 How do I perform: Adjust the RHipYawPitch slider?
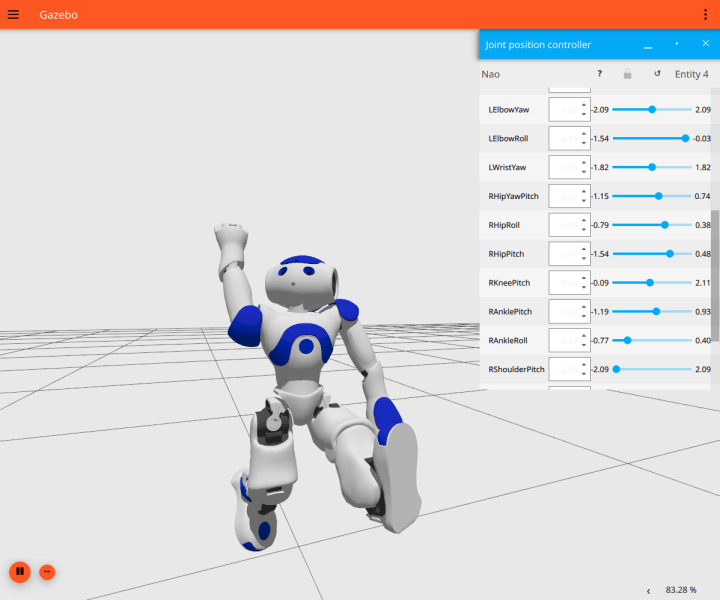[x=652, y=196]
